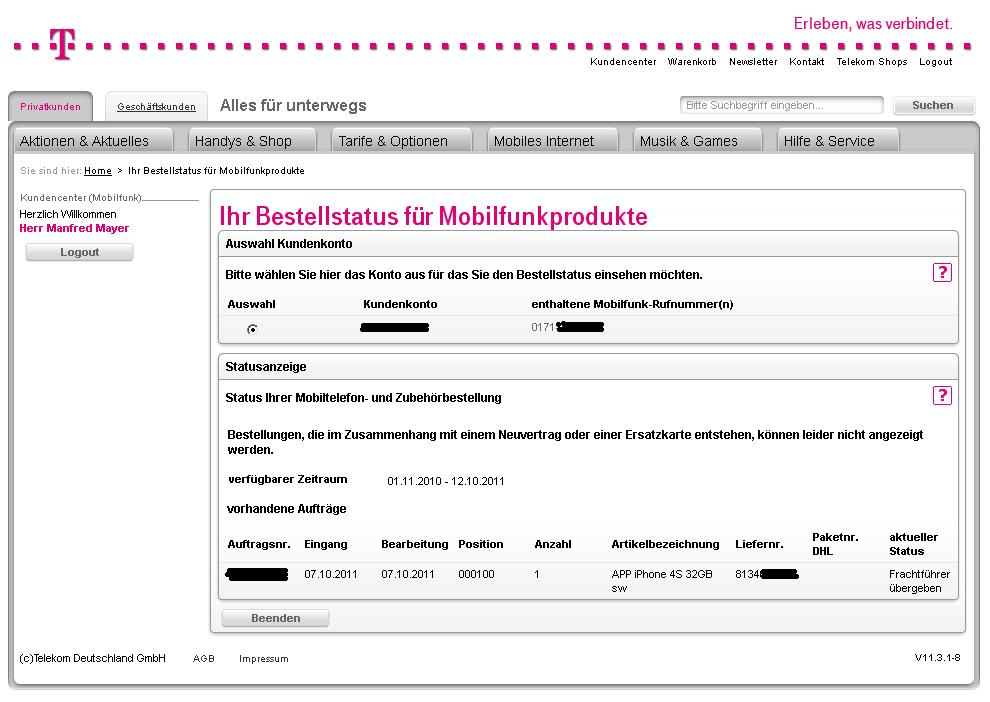Viewport: 990px width, 702px height.
Task: Open Tarife & Optionen menu
Action: tap(392, 141)
